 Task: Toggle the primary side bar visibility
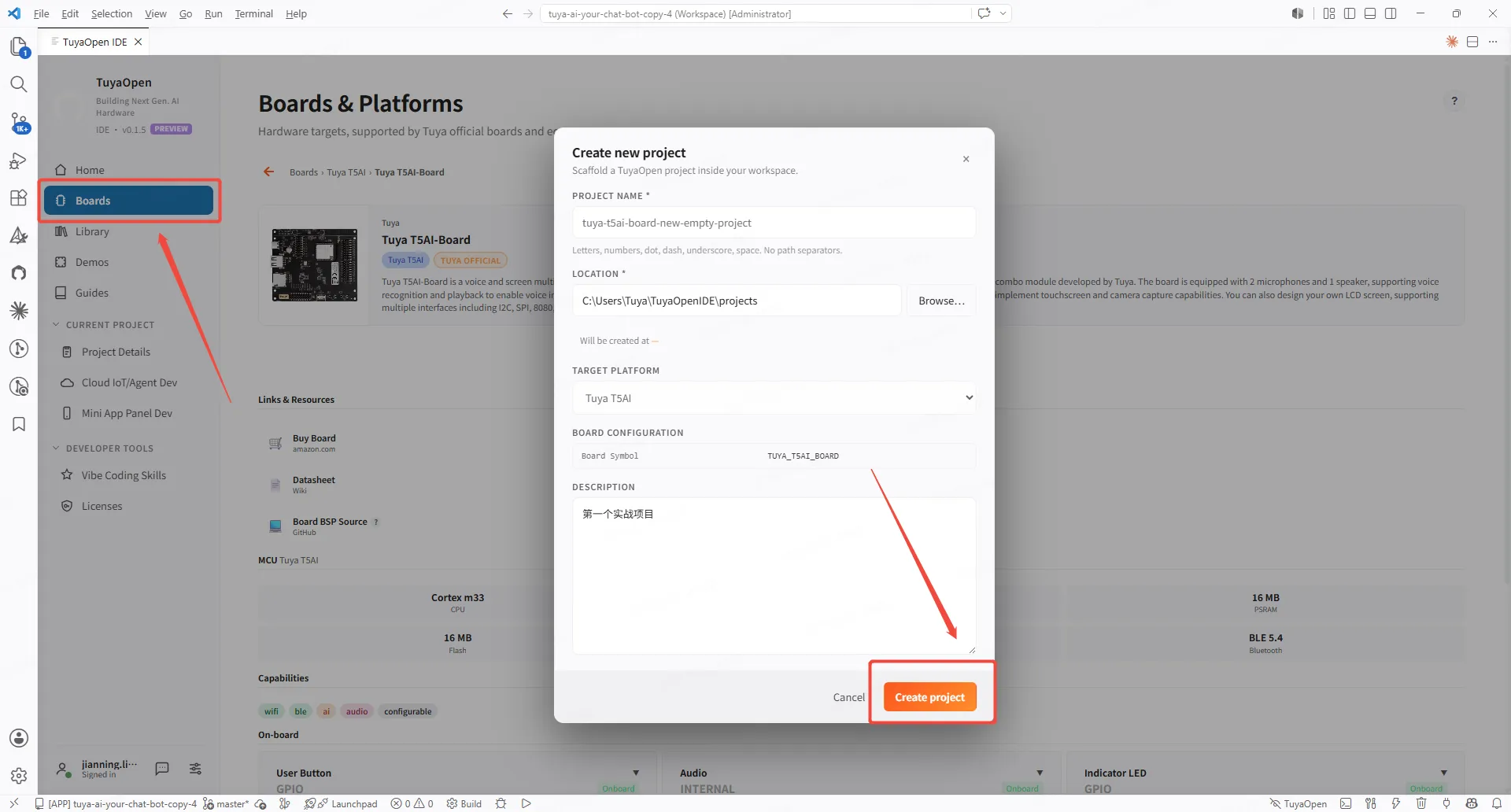click(1350, 13)
